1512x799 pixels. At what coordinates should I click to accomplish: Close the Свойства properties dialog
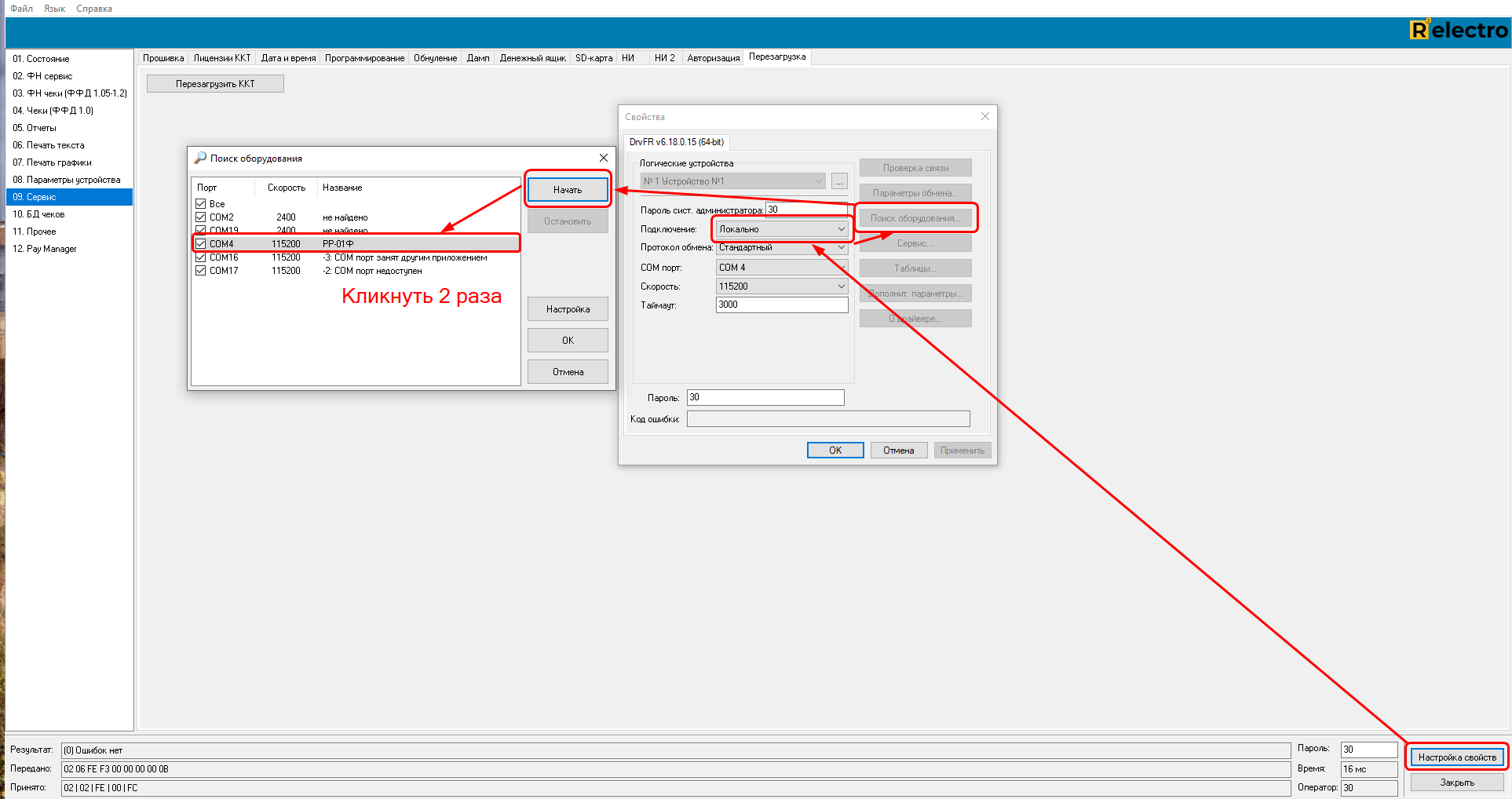pyautogui.click(x=984, y=116)
